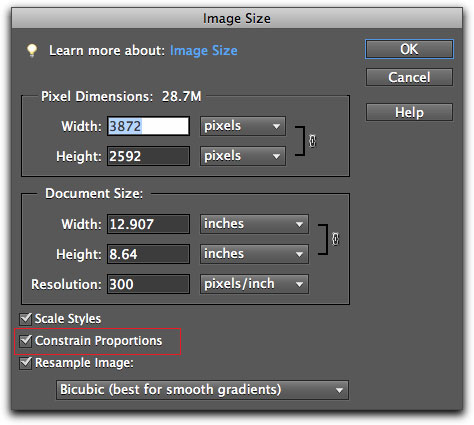Image resolution: width=474 pixels, height=425 pixels.
Task: Open the pixel Width units dropdown
Action: tap(243, 126)
